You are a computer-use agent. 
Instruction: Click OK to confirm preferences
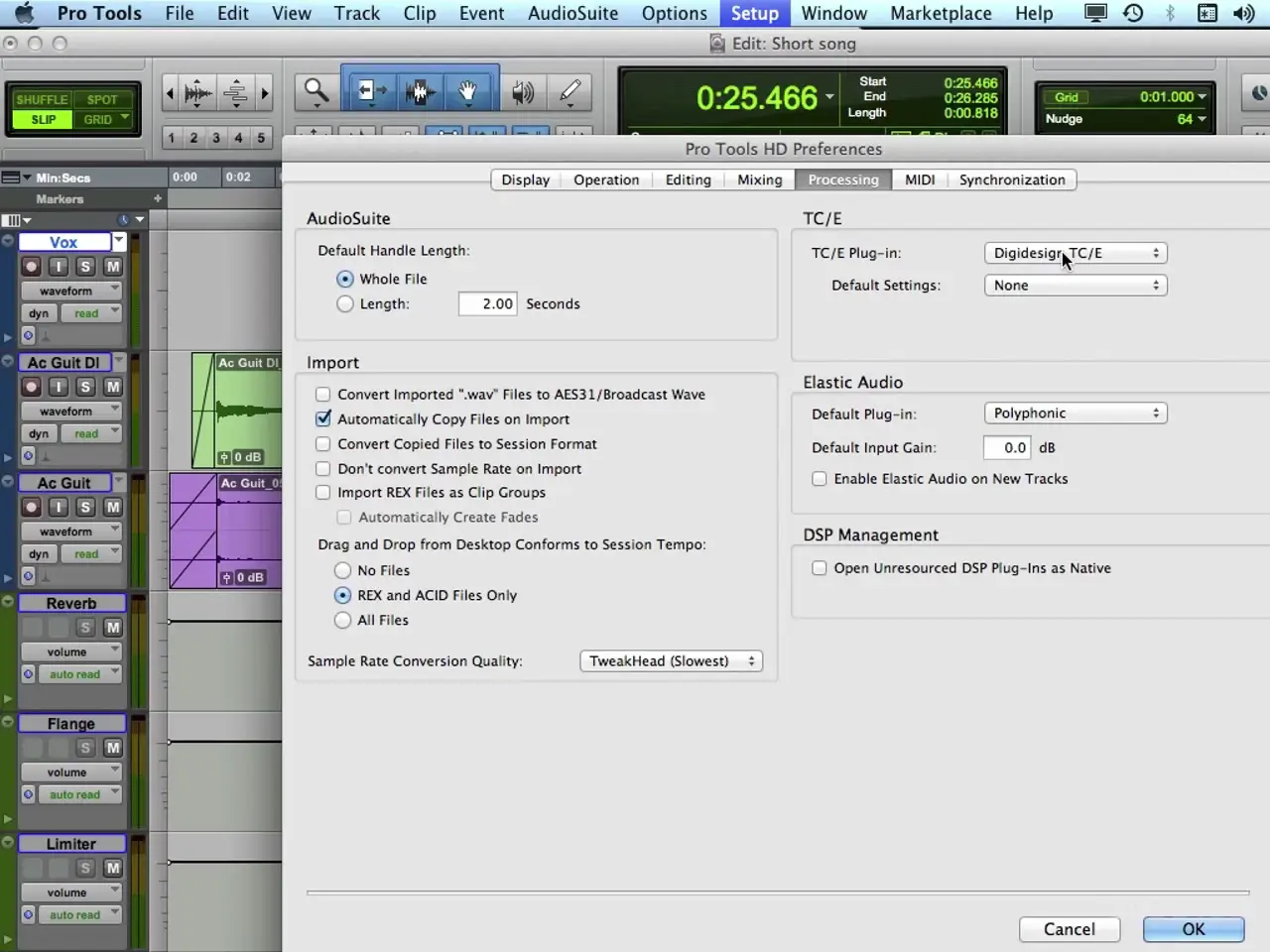coord(1194,929)
